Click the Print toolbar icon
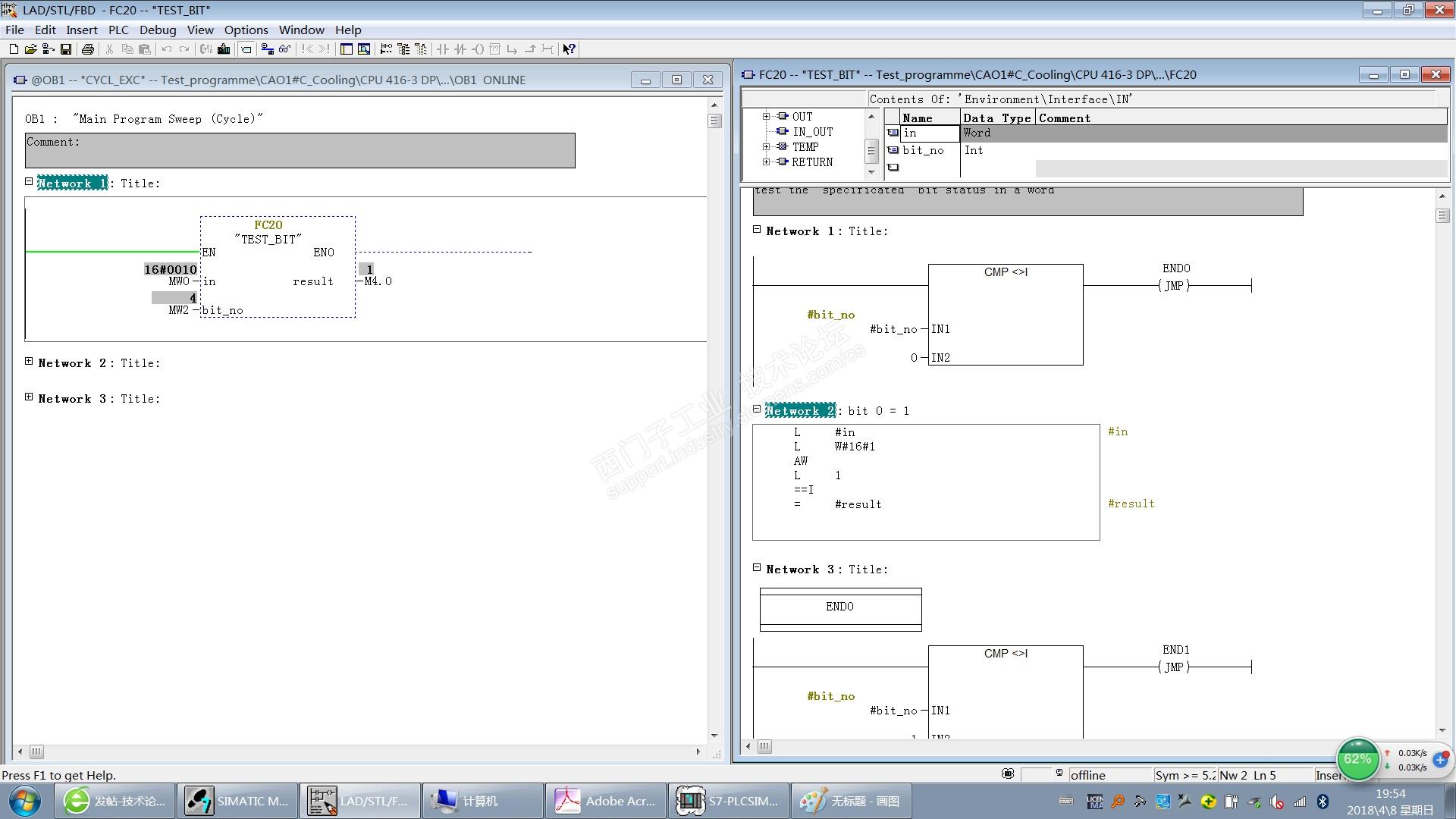The width and height of the screenshot is (1456, 819). coord(88,49)
